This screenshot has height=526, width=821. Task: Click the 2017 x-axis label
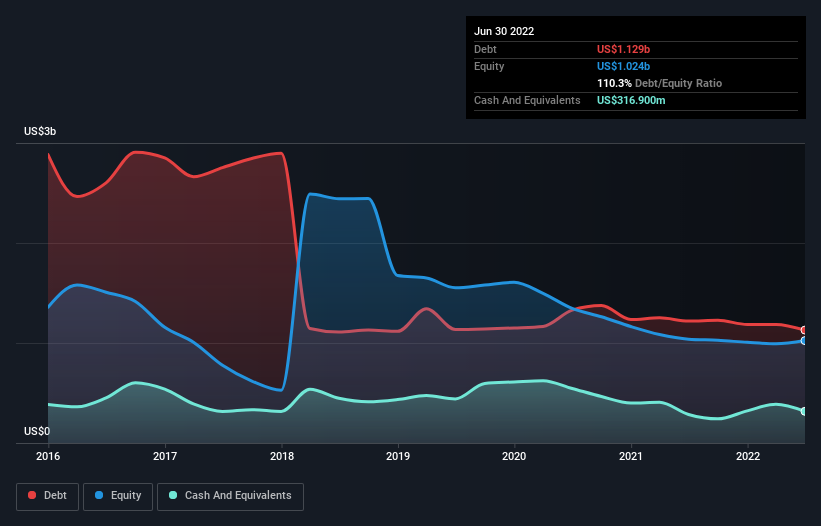coord(165,456)
